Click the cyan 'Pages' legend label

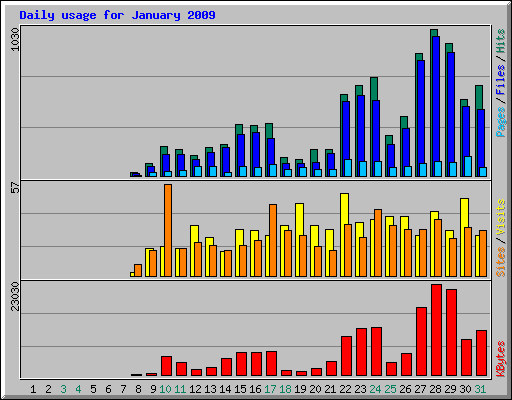click(500, 122)
